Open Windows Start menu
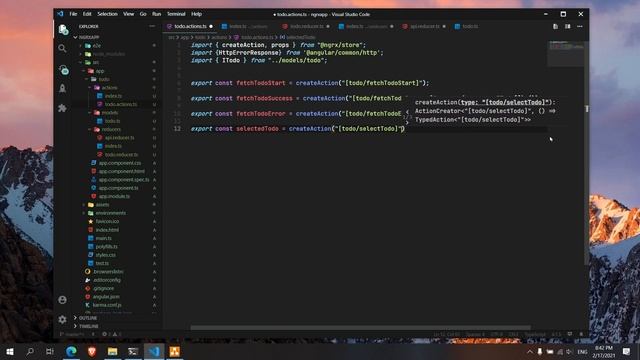Screen dimensions: 640x360 [9, 351]
